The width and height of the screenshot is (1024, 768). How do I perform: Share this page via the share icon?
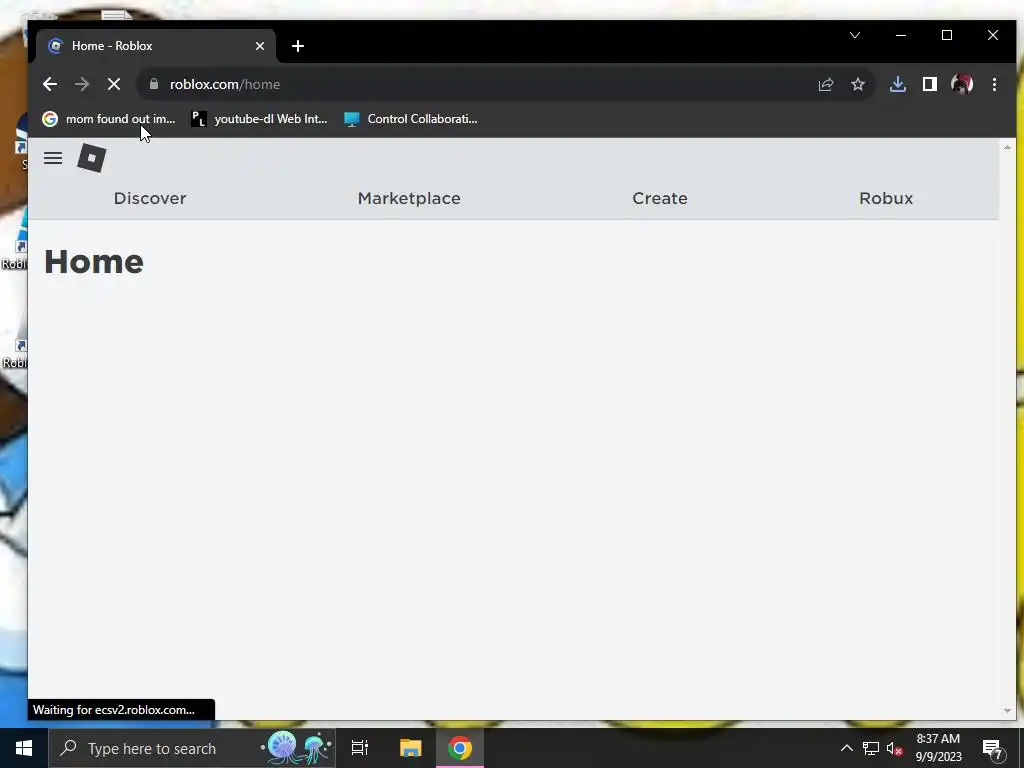[x=826, y=84]
